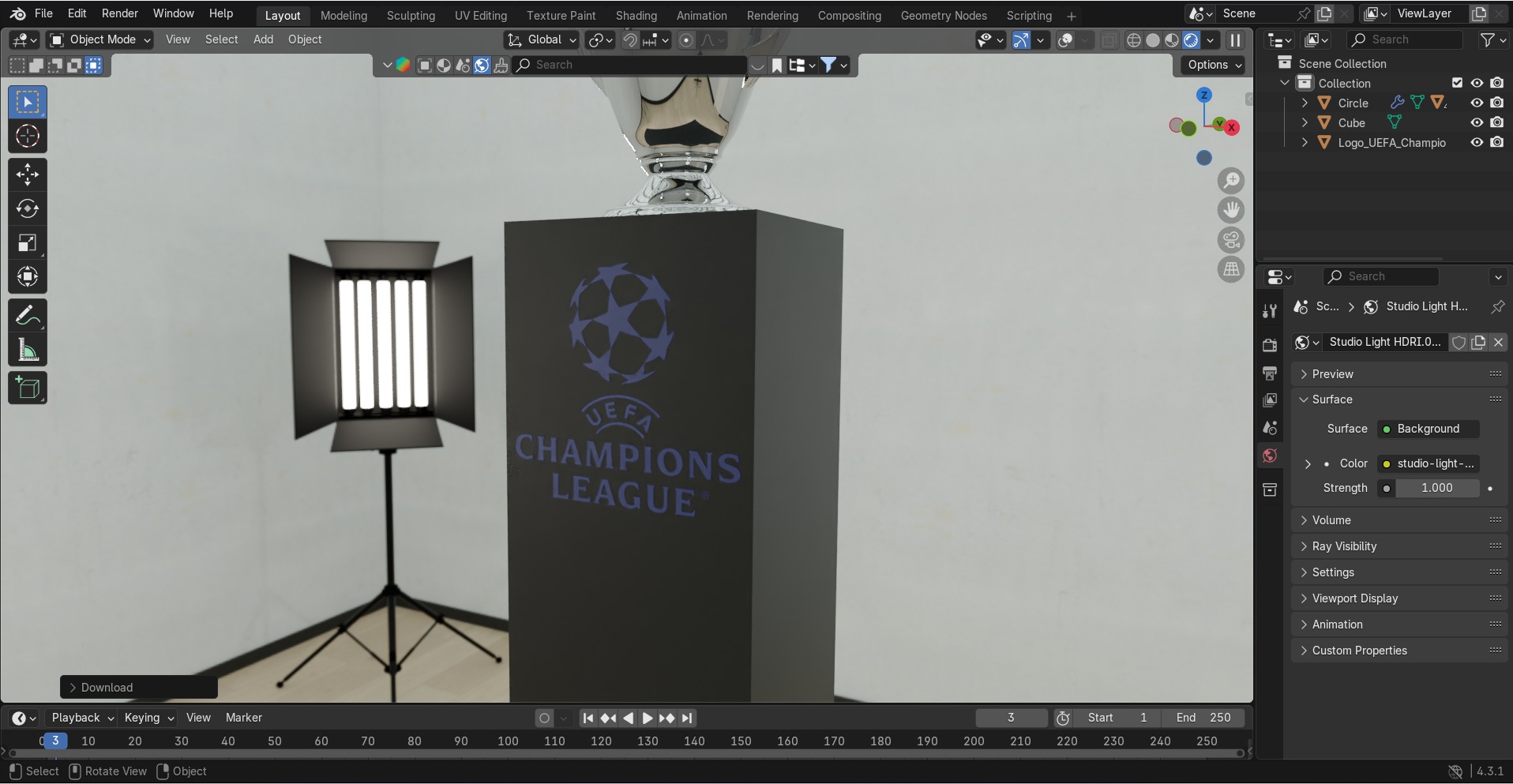Toggle the Collection eye visibility
This screenshot has height=784, width=1513.
coord(1477,83)
